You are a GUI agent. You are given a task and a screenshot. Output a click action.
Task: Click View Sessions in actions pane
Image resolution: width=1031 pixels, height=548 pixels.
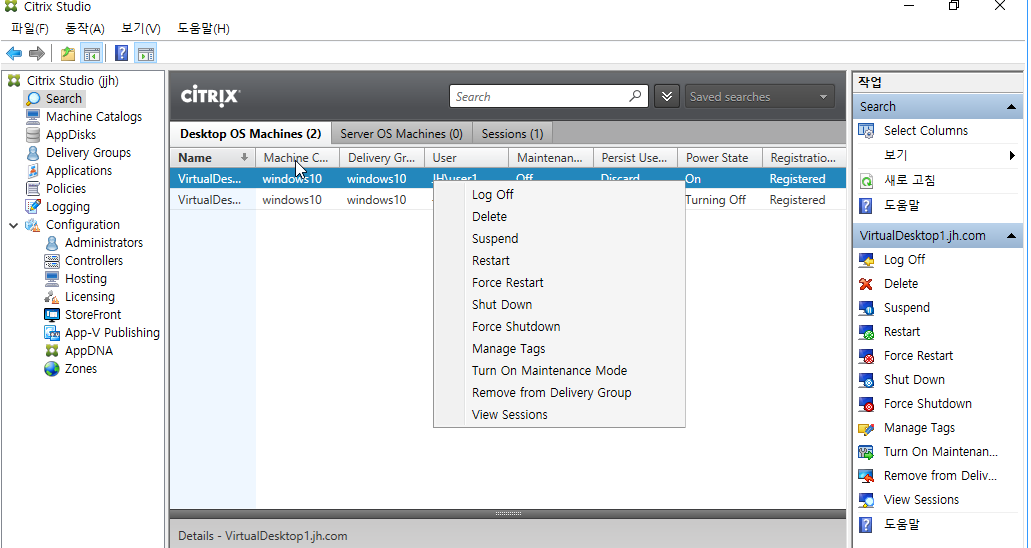(x=921, y=500)
